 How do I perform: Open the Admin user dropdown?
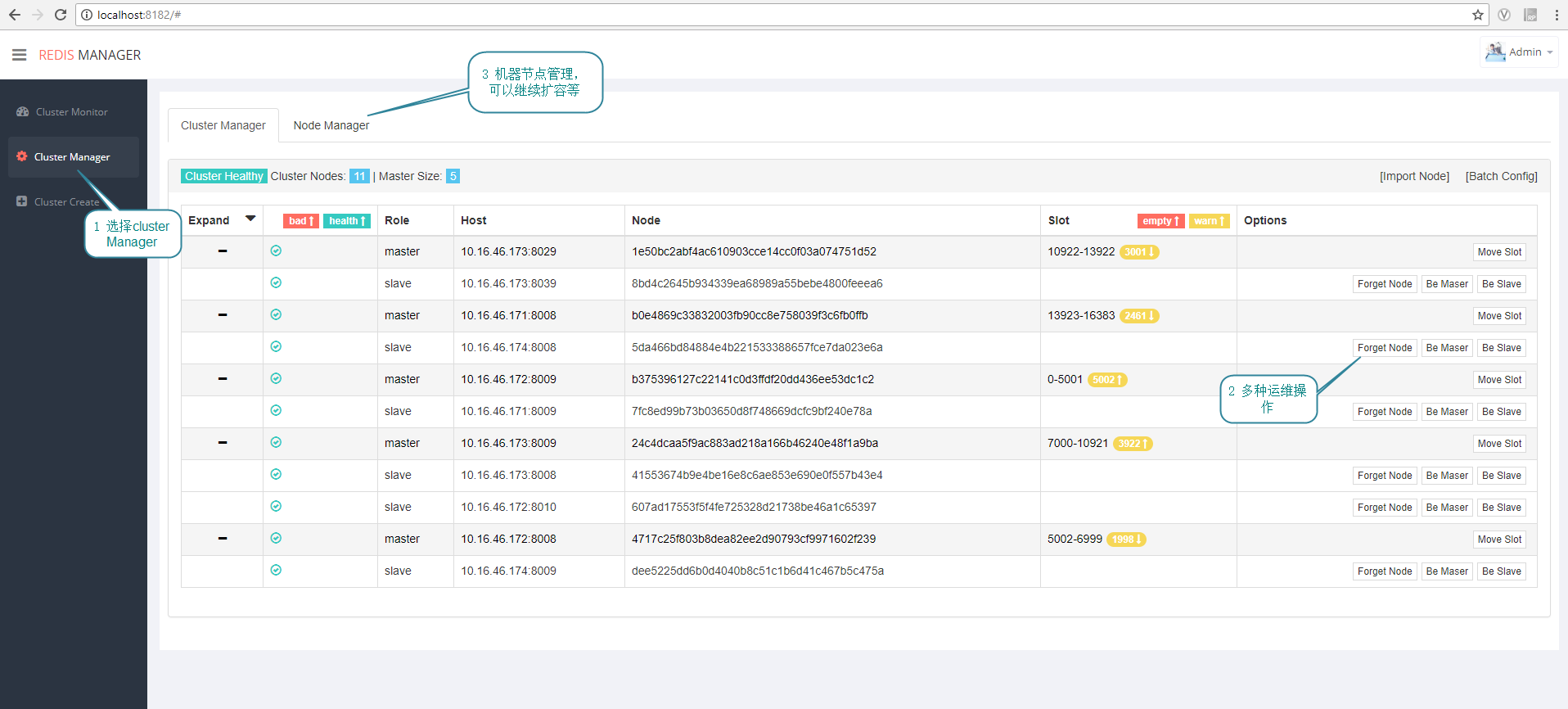(x=1519, y=52)
